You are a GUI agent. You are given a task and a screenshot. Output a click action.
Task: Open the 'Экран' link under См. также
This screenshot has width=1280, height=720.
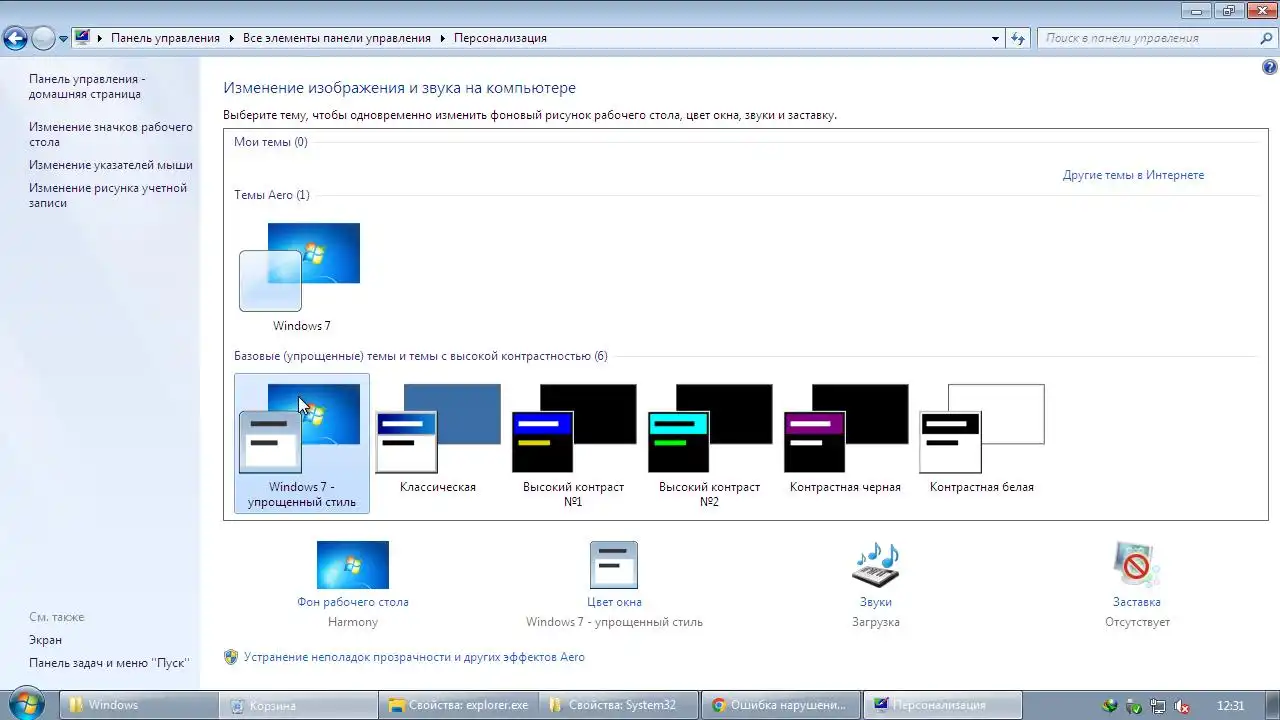pyautogui.click(x=45, y=640)
